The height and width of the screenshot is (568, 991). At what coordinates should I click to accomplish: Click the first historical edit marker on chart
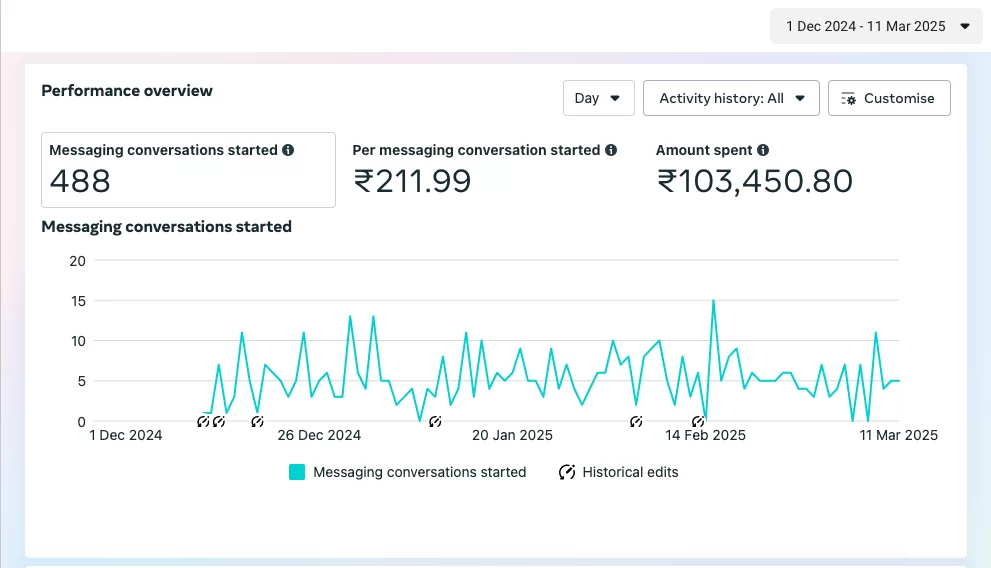click(x=204, y=422)
